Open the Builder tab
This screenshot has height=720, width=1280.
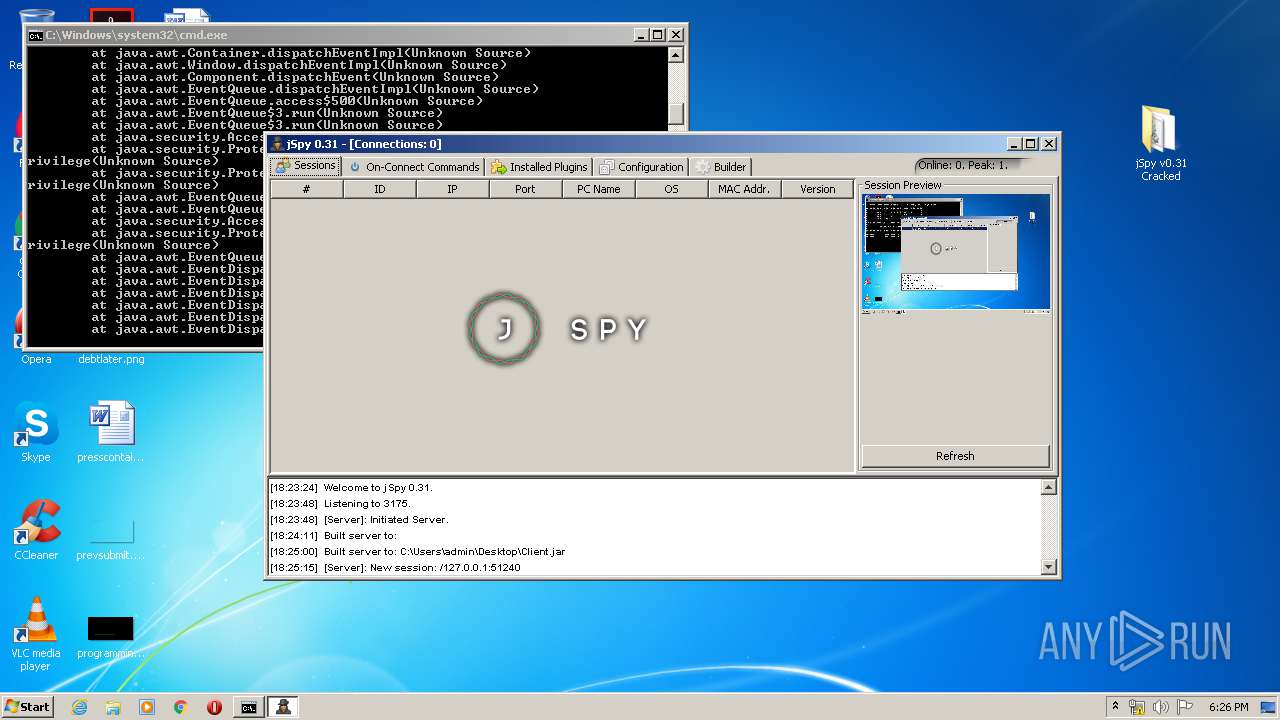tap(720, 167)
